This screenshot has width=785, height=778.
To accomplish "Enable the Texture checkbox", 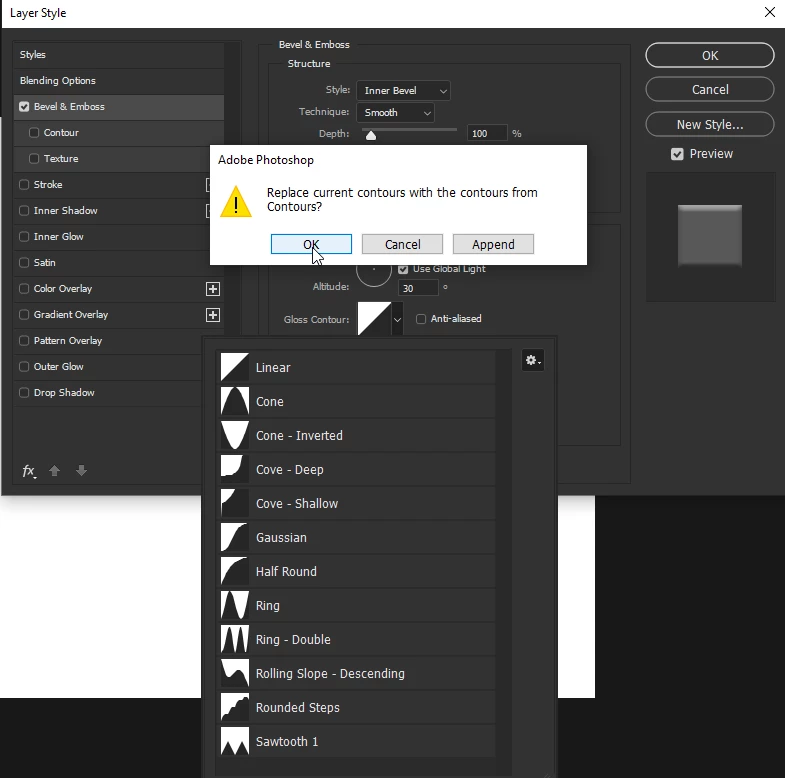I will pyautogui.click(x=34, y=159).
